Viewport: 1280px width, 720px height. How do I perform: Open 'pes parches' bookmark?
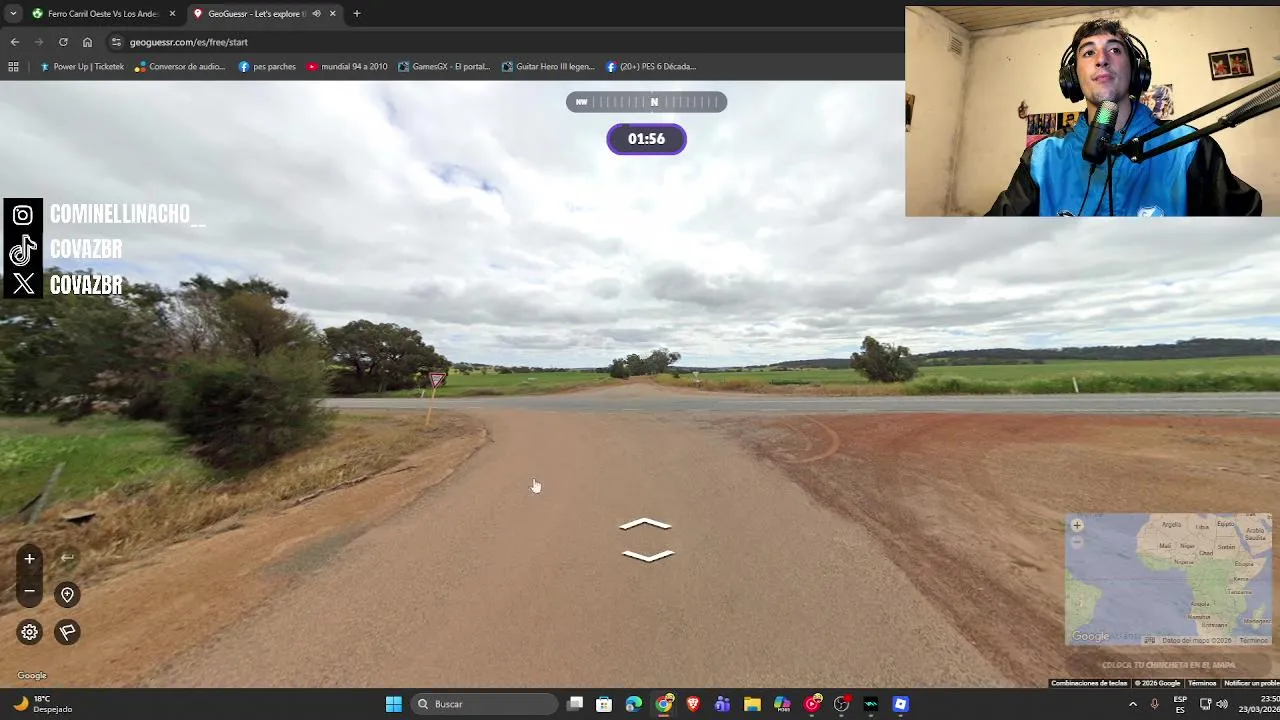(267, 67)
